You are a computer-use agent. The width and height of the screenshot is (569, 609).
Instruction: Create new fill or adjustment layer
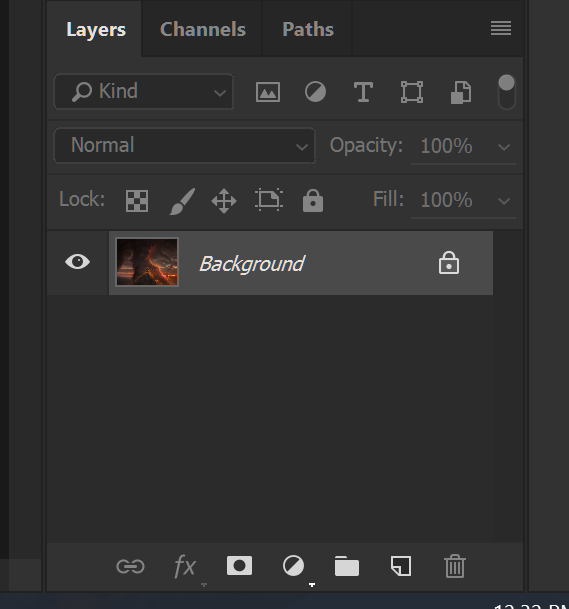coord(294,566)
